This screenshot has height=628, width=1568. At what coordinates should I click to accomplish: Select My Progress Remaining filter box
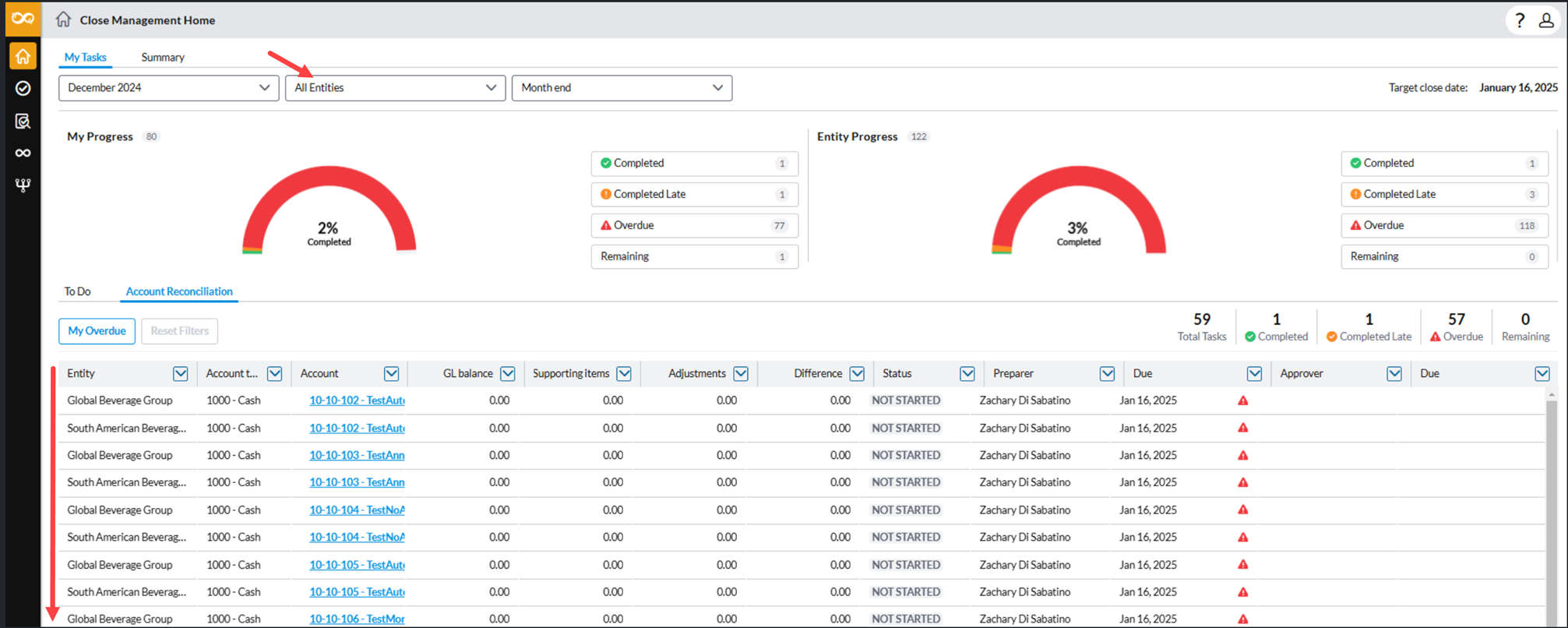pos(695,256)
